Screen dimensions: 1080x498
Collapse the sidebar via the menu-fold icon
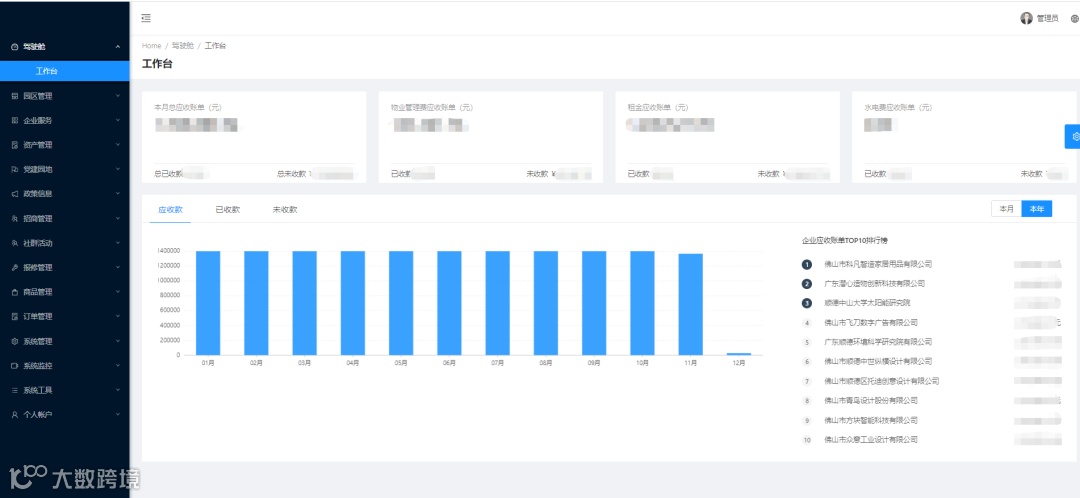[x=146, y=19]
